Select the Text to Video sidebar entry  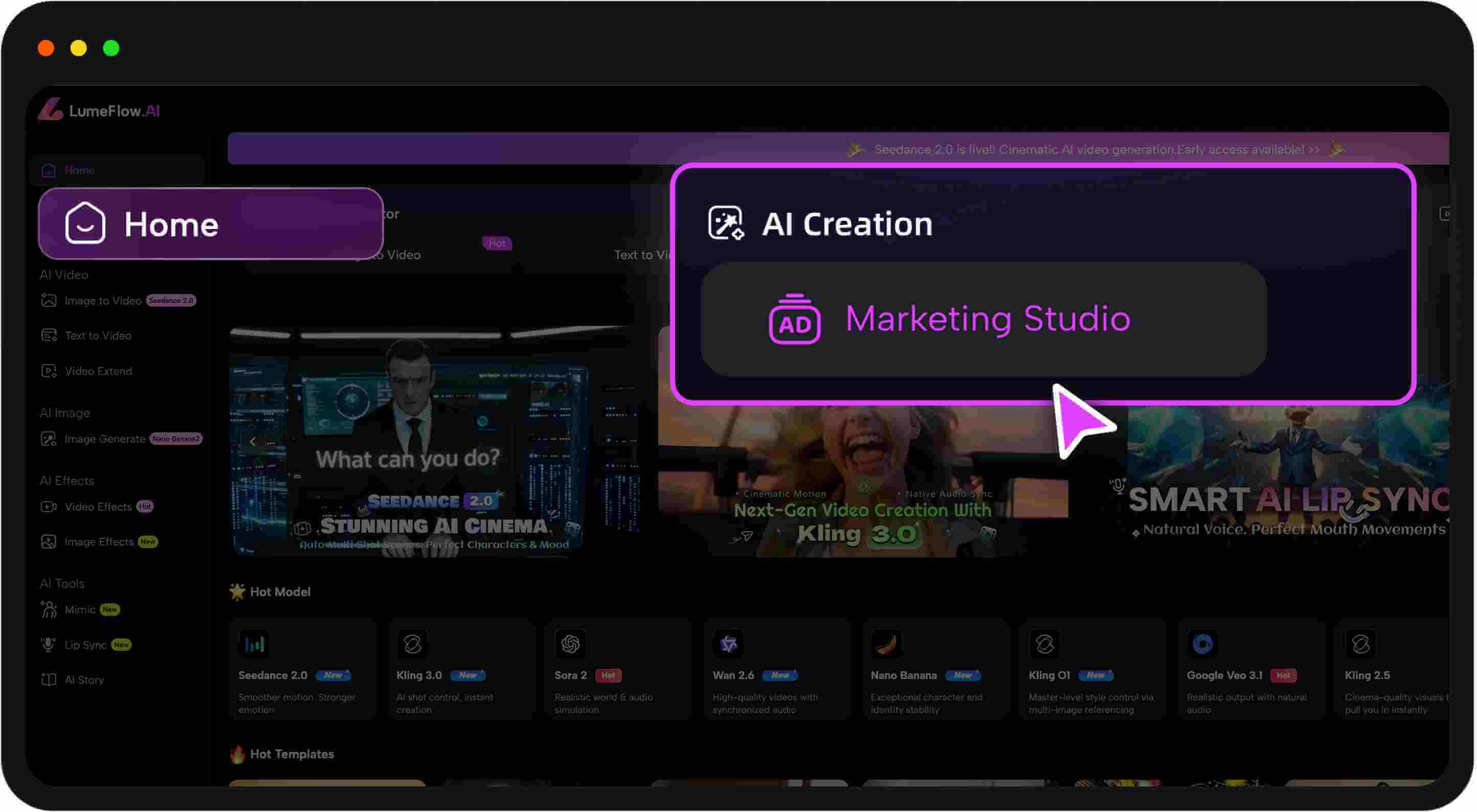(x=86, y=335)
